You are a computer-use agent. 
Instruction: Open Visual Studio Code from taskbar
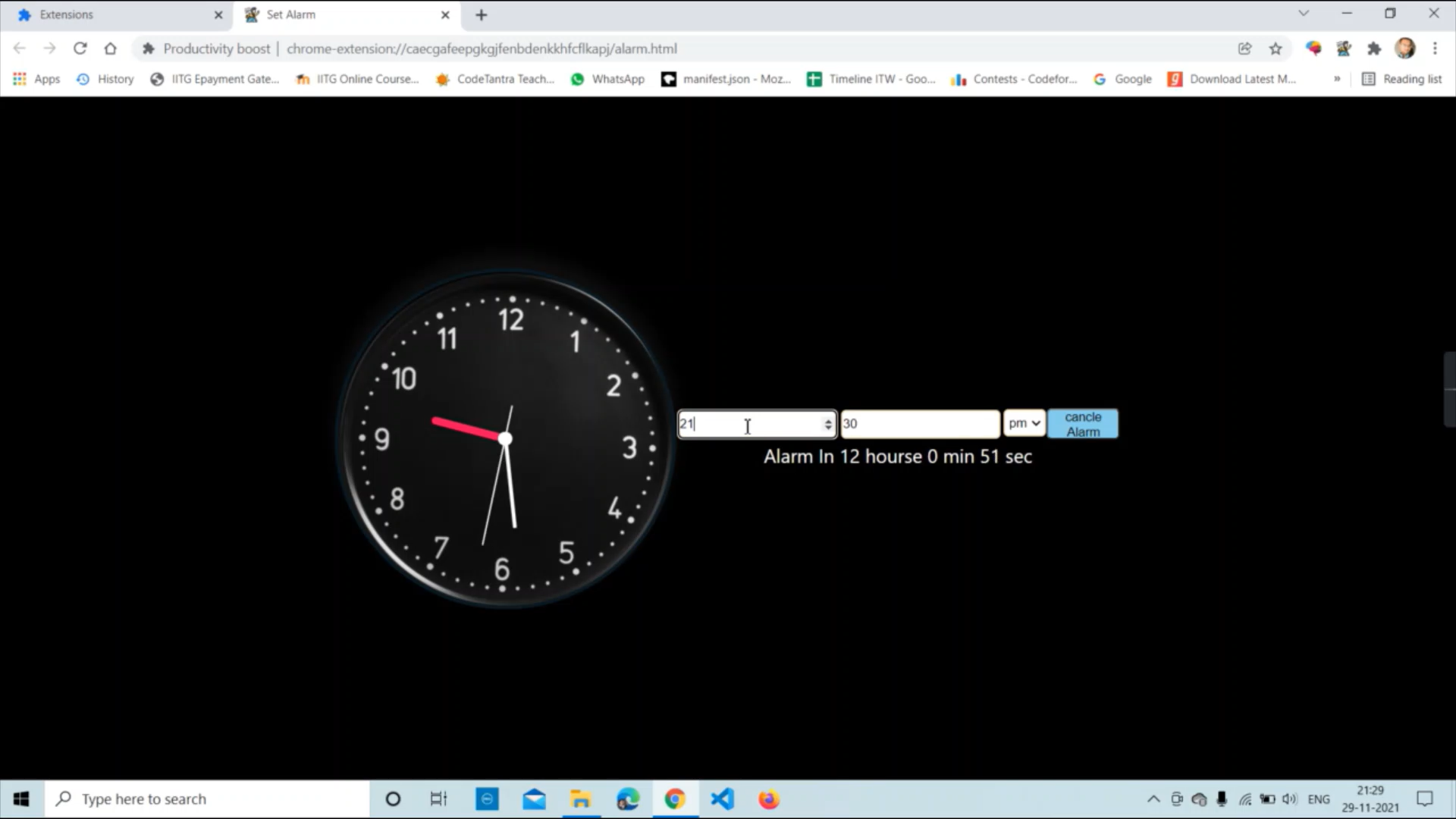pyautogui.click(x=722, y=799)
